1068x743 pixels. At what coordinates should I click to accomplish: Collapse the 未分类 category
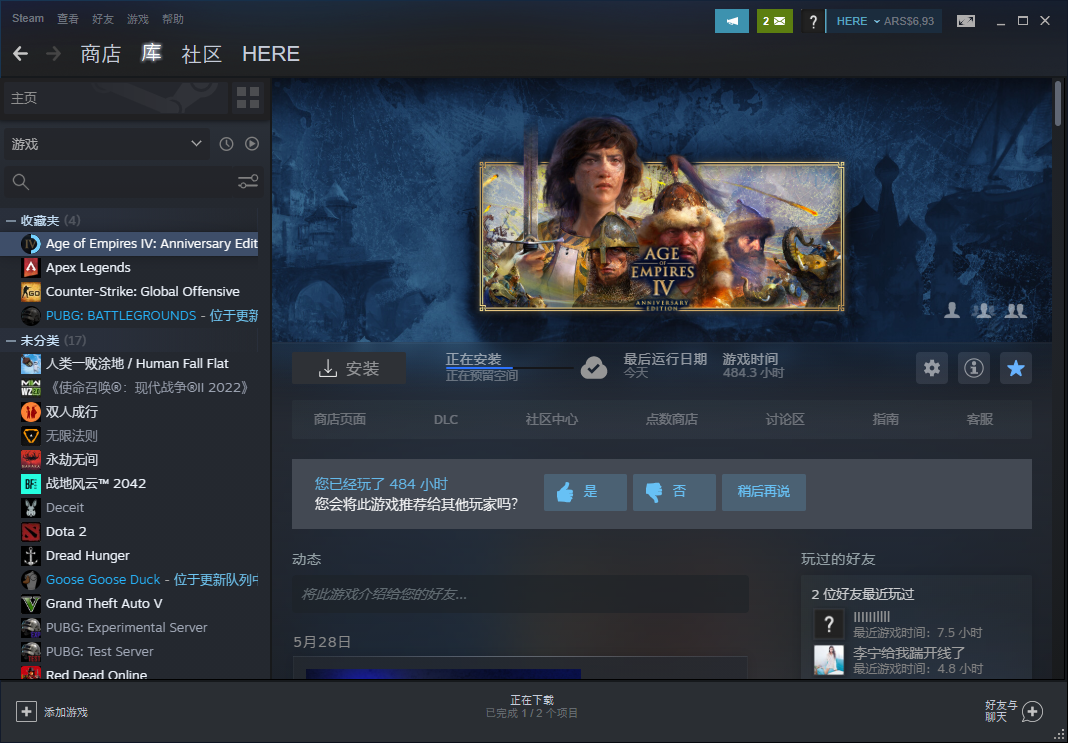coord(11,341)
